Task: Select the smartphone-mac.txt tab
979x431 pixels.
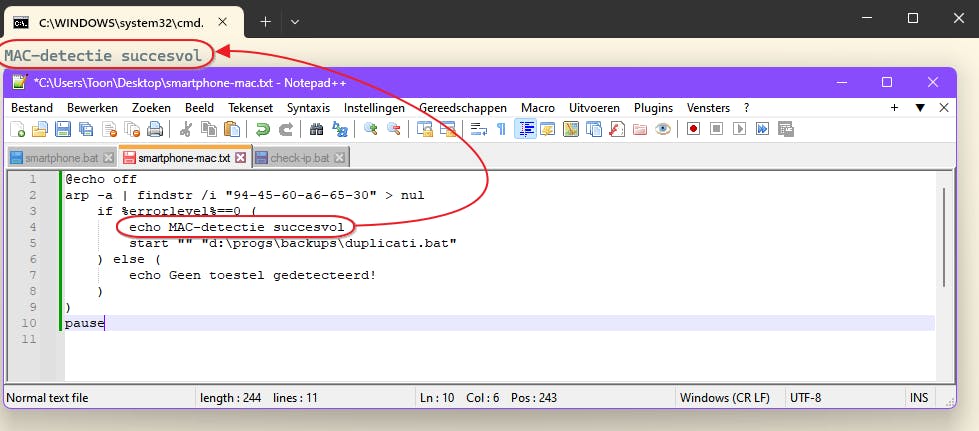Action: coord(185,157)
